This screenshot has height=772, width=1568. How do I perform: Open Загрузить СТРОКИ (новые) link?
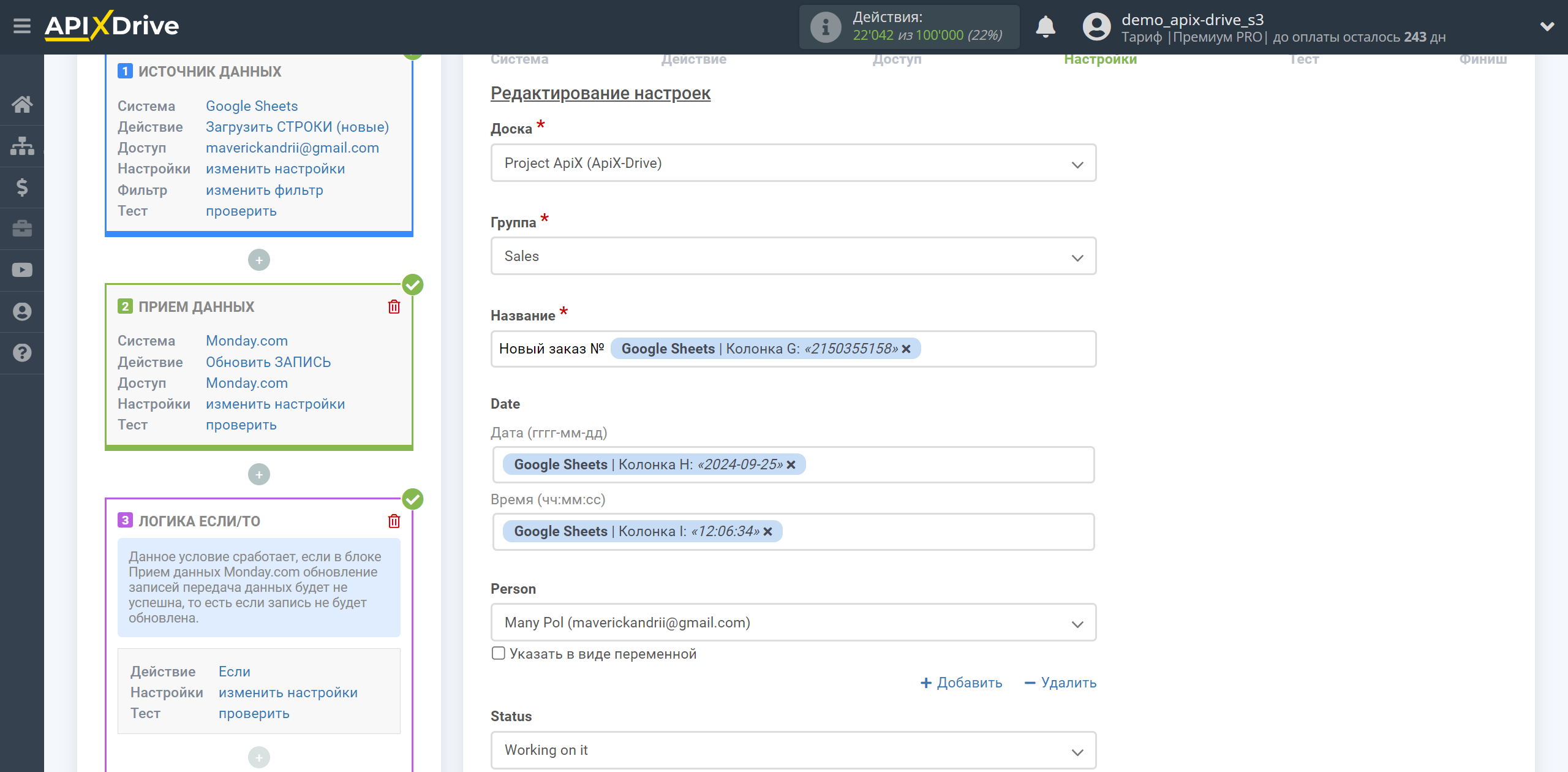297,127
